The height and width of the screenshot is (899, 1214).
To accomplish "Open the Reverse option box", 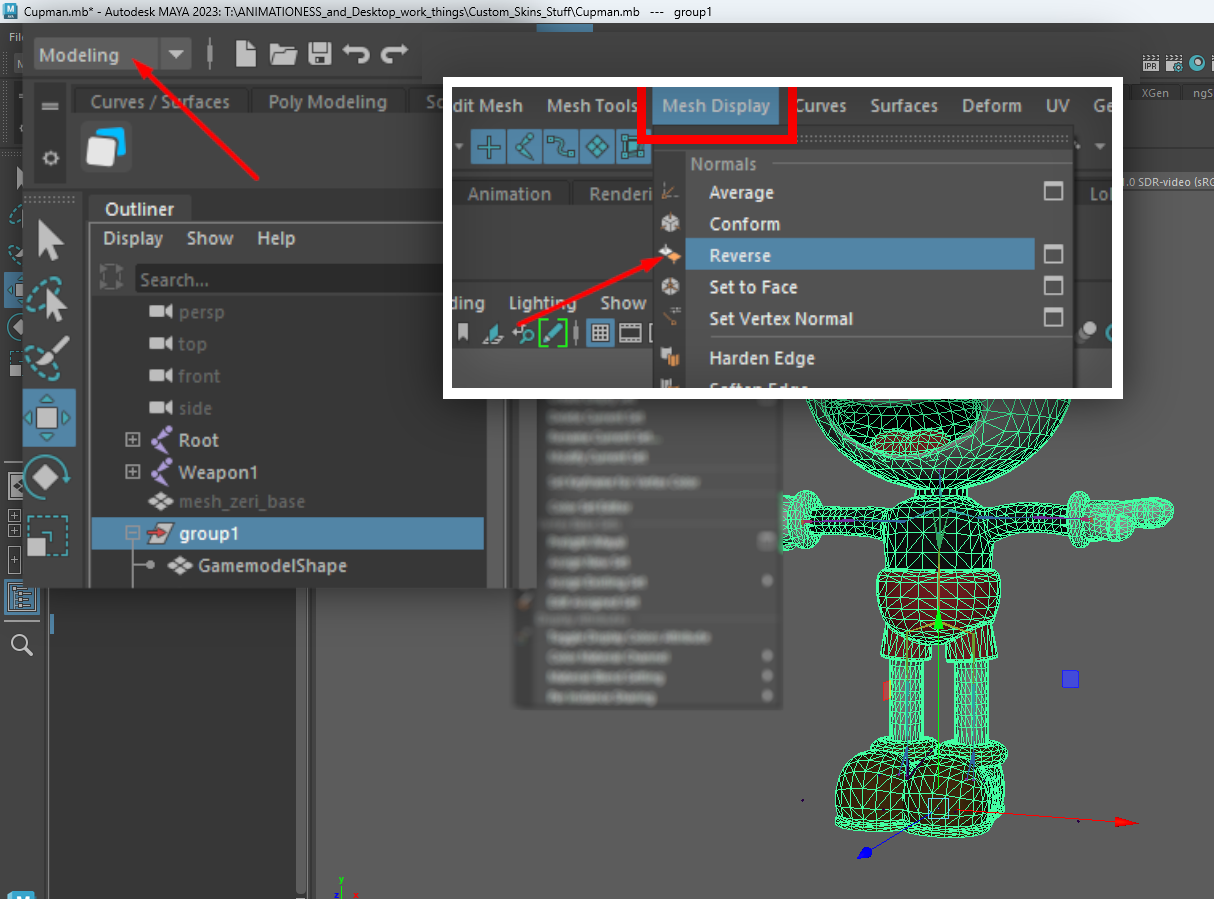I will coord(1053,255).
